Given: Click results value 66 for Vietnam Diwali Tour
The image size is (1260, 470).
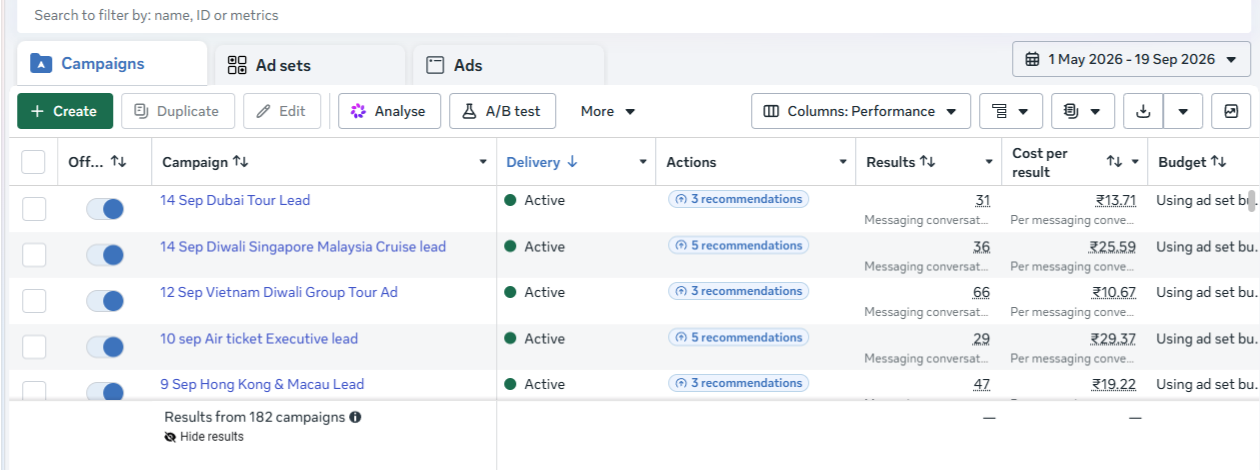Looking at the screenshot, I should (x=981, y=292).
